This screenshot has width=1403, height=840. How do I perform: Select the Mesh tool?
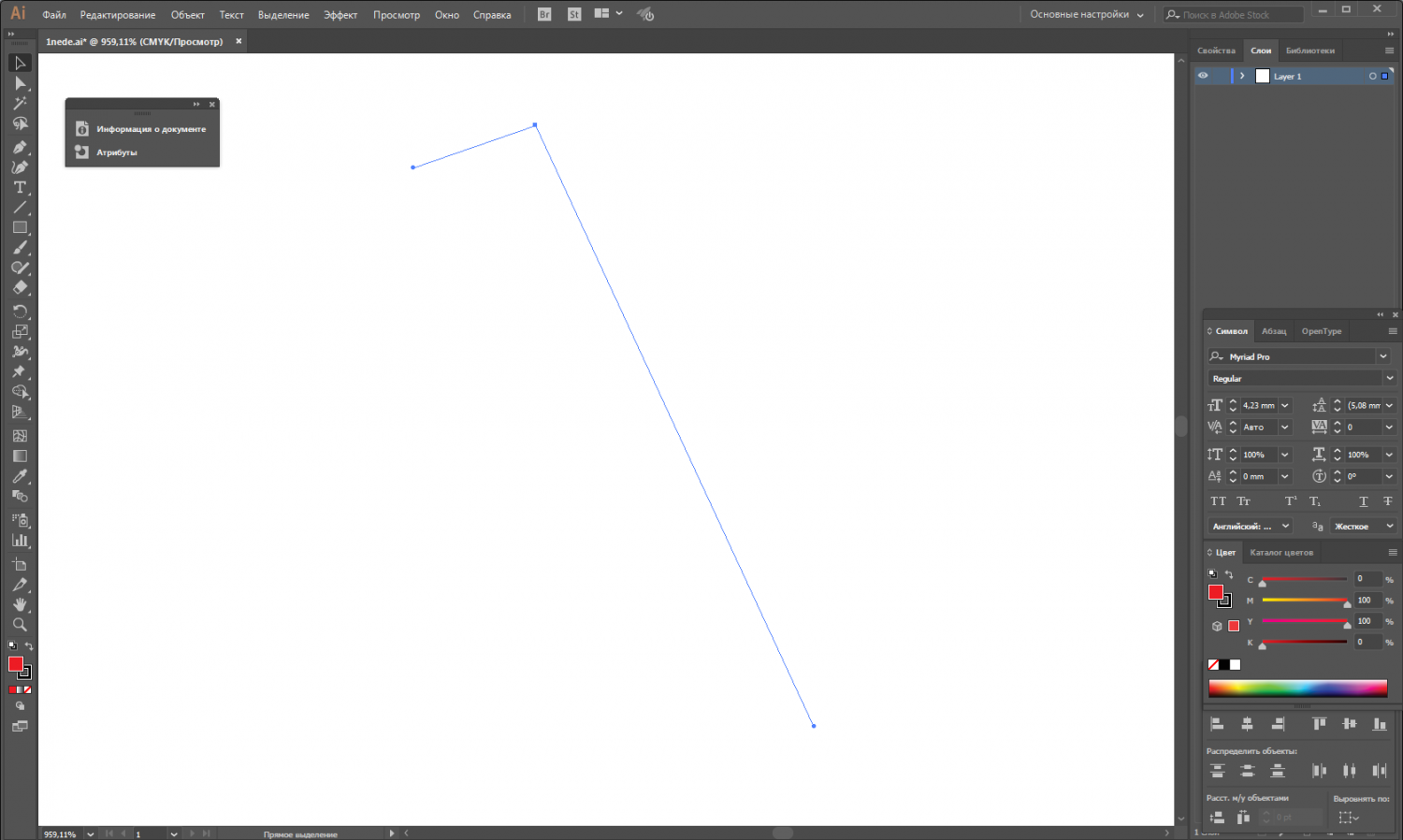[x=20, y=436]
